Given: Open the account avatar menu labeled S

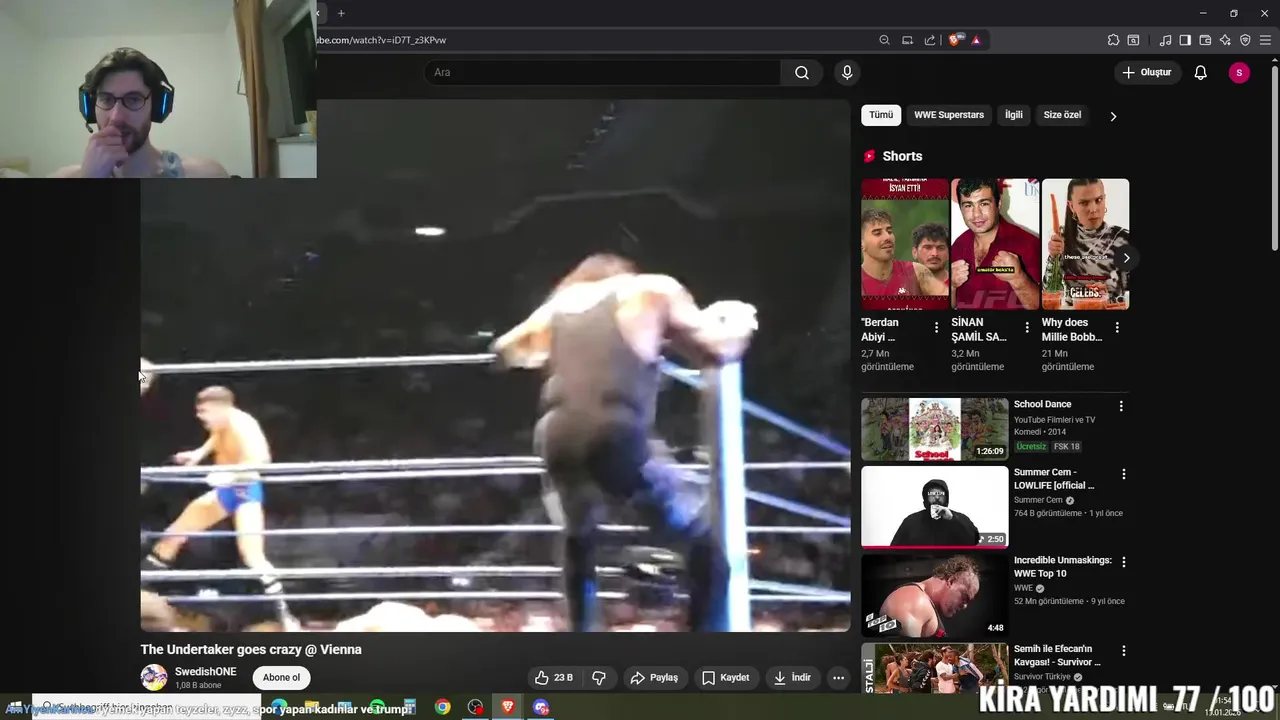Looking at the screenshot, I should click(1239, 72).
